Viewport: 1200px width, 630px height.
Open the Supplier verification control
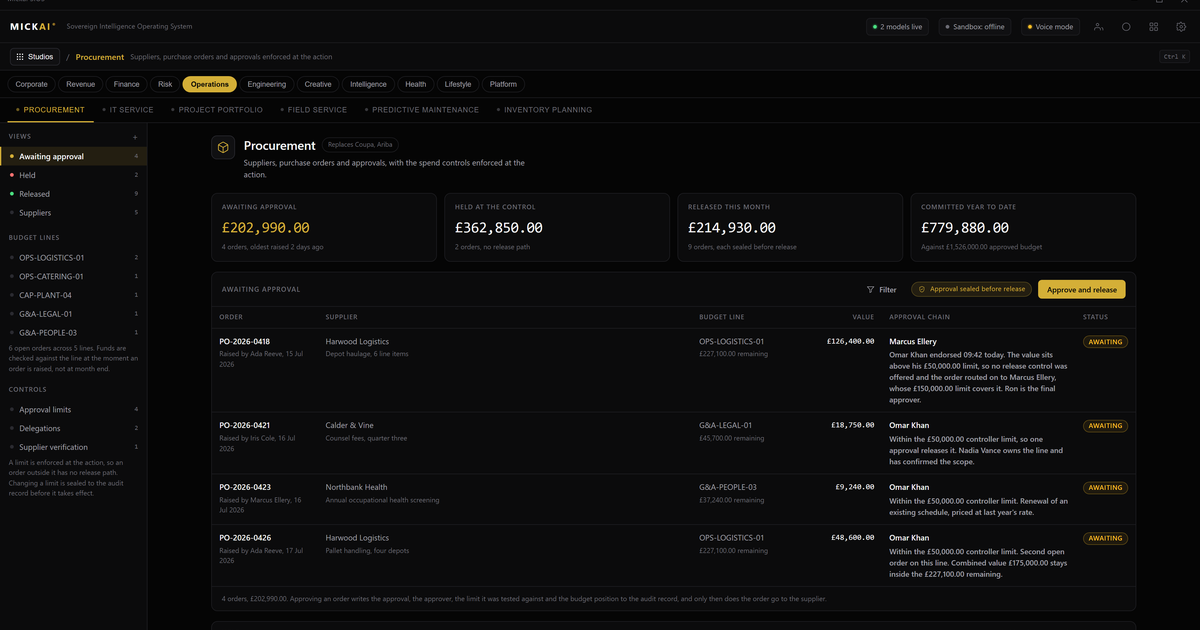(x=73, y=447)
